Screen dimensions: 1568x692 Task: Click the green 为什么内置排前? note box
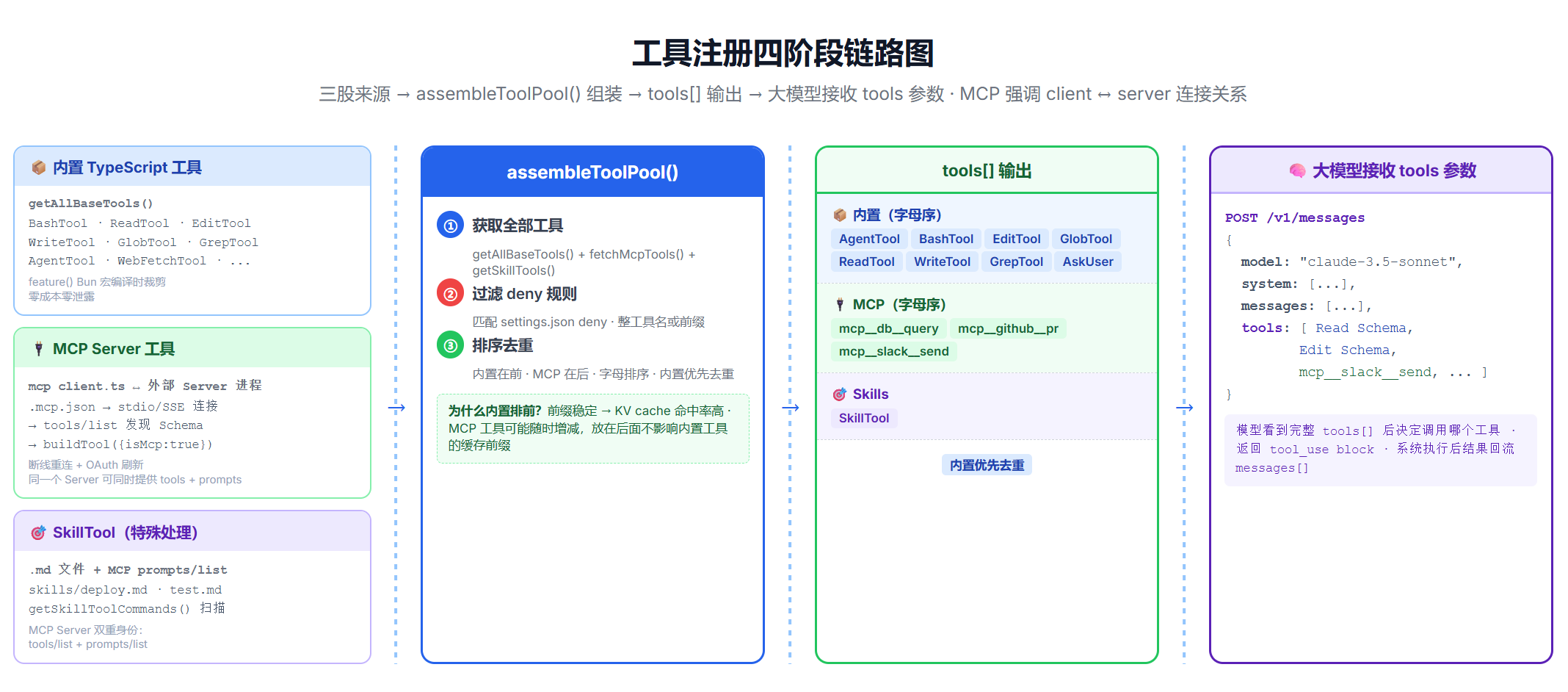click(593, 428)
